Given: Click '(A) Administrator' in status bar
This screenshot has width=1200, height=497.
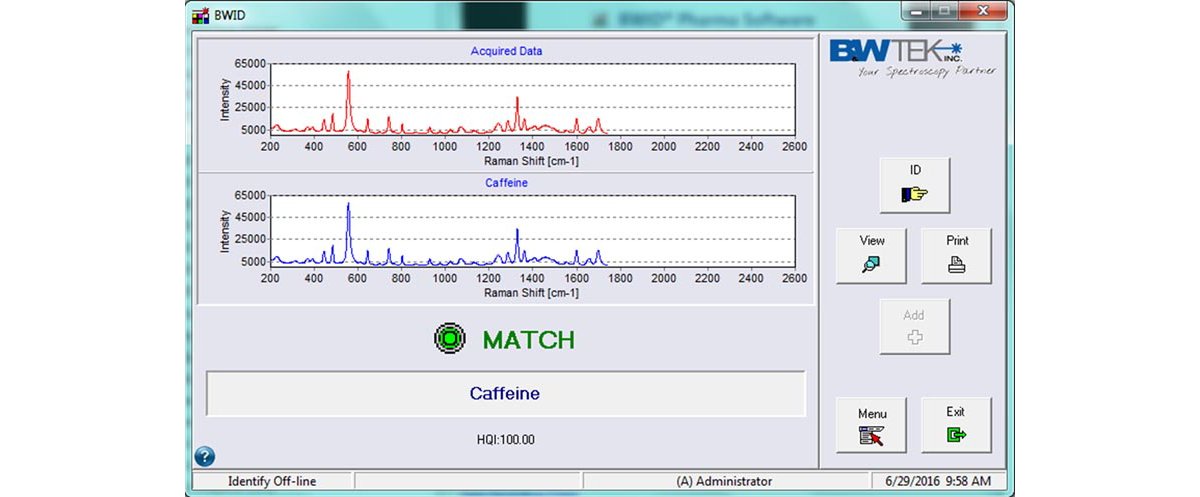Looking at the screenshot, I should (724, 481).
